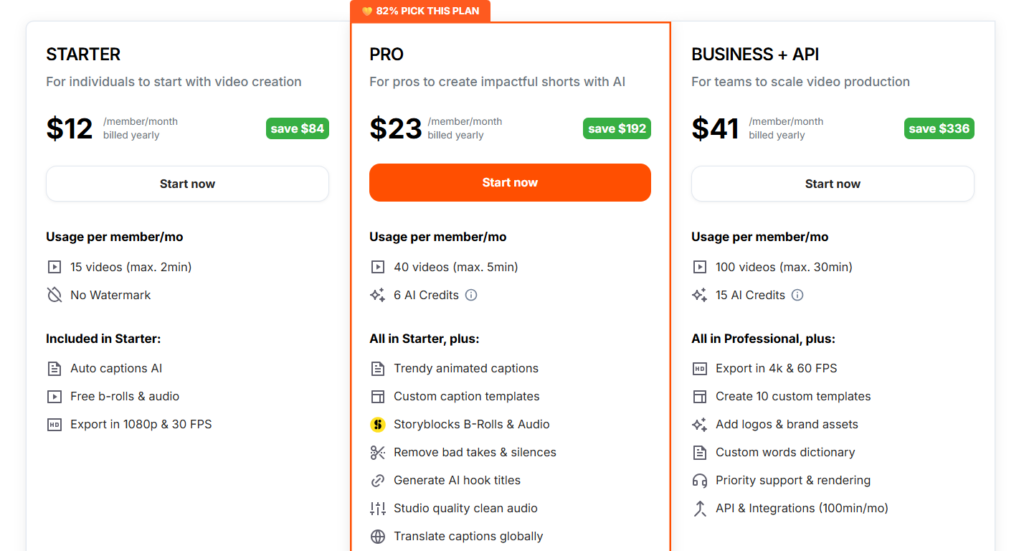The width and height of the screenshot is (1024, 551).
Task: Click the Storyblocks yellow S icon
Action: tap(377, 424)
